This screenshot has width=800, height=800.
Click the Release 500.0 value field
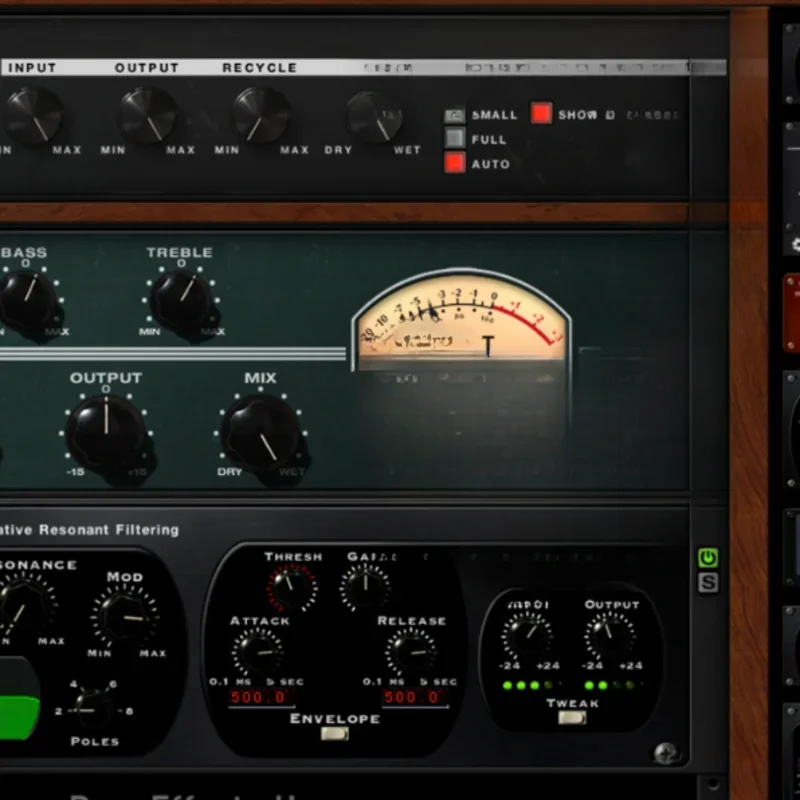point(415,697)
